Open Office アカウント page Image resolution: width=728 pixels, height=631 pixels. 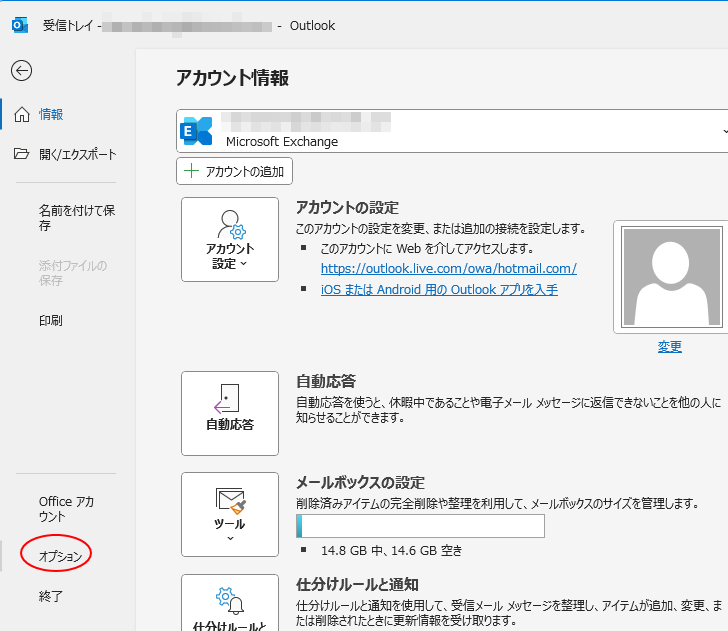point(66,509)
